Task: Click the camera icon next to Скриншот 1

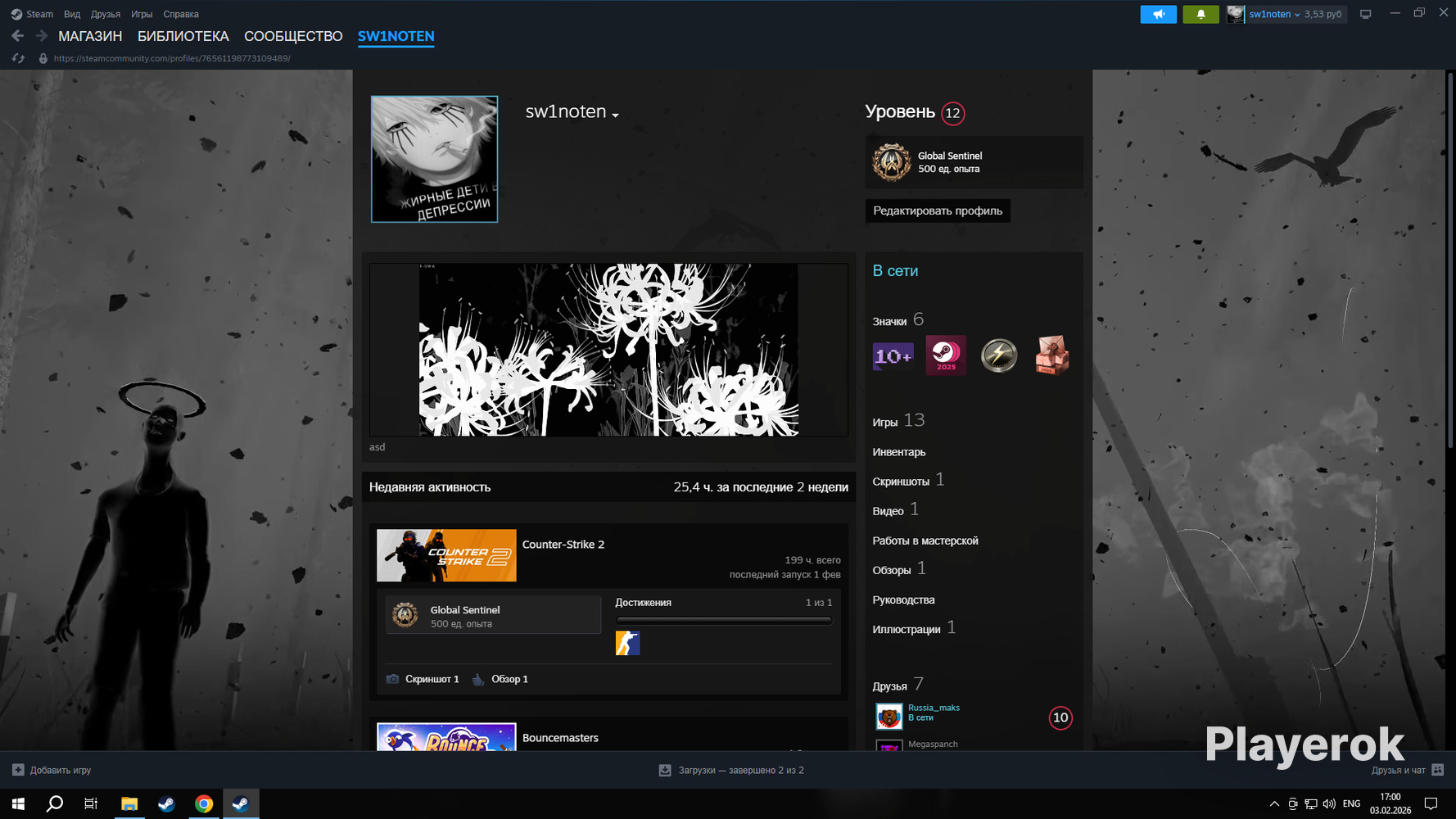Action: pos(392,679)
